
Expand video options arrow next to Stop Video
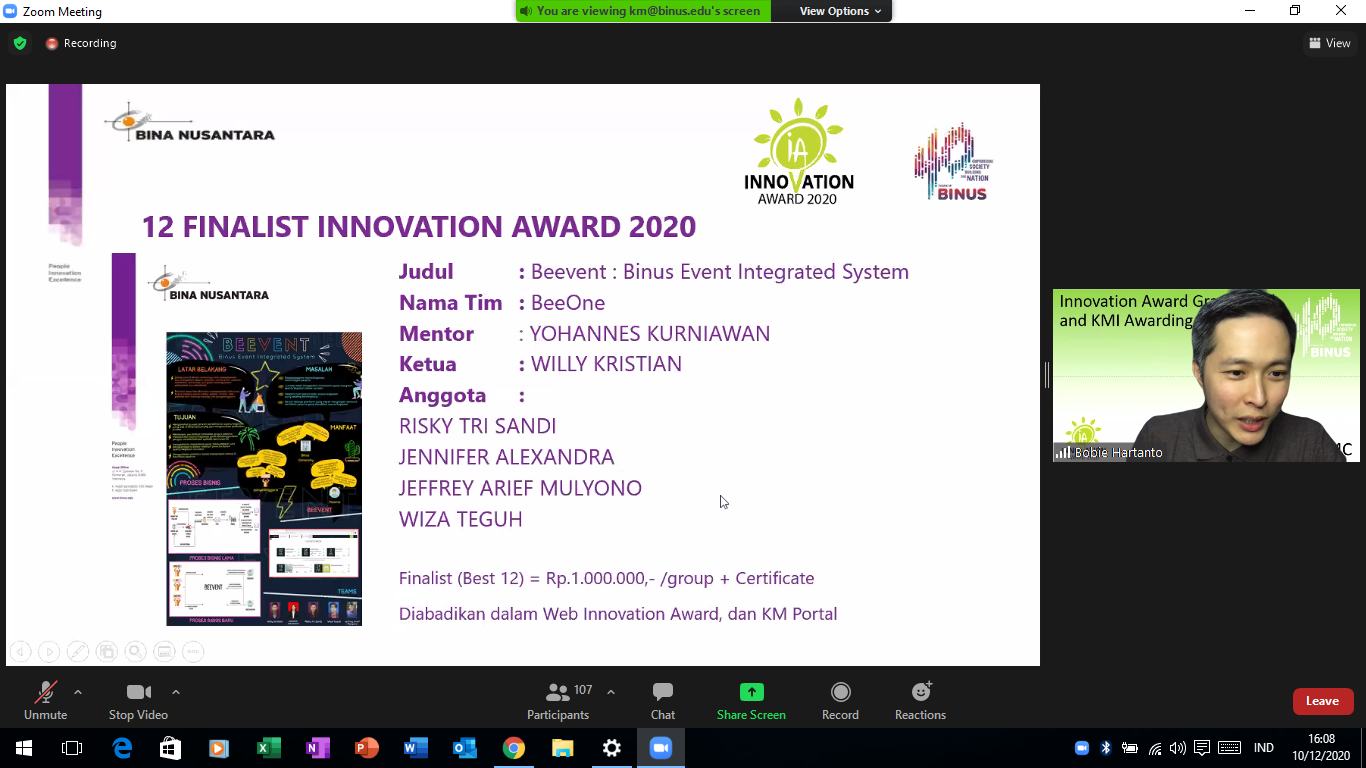click(176, 692)
